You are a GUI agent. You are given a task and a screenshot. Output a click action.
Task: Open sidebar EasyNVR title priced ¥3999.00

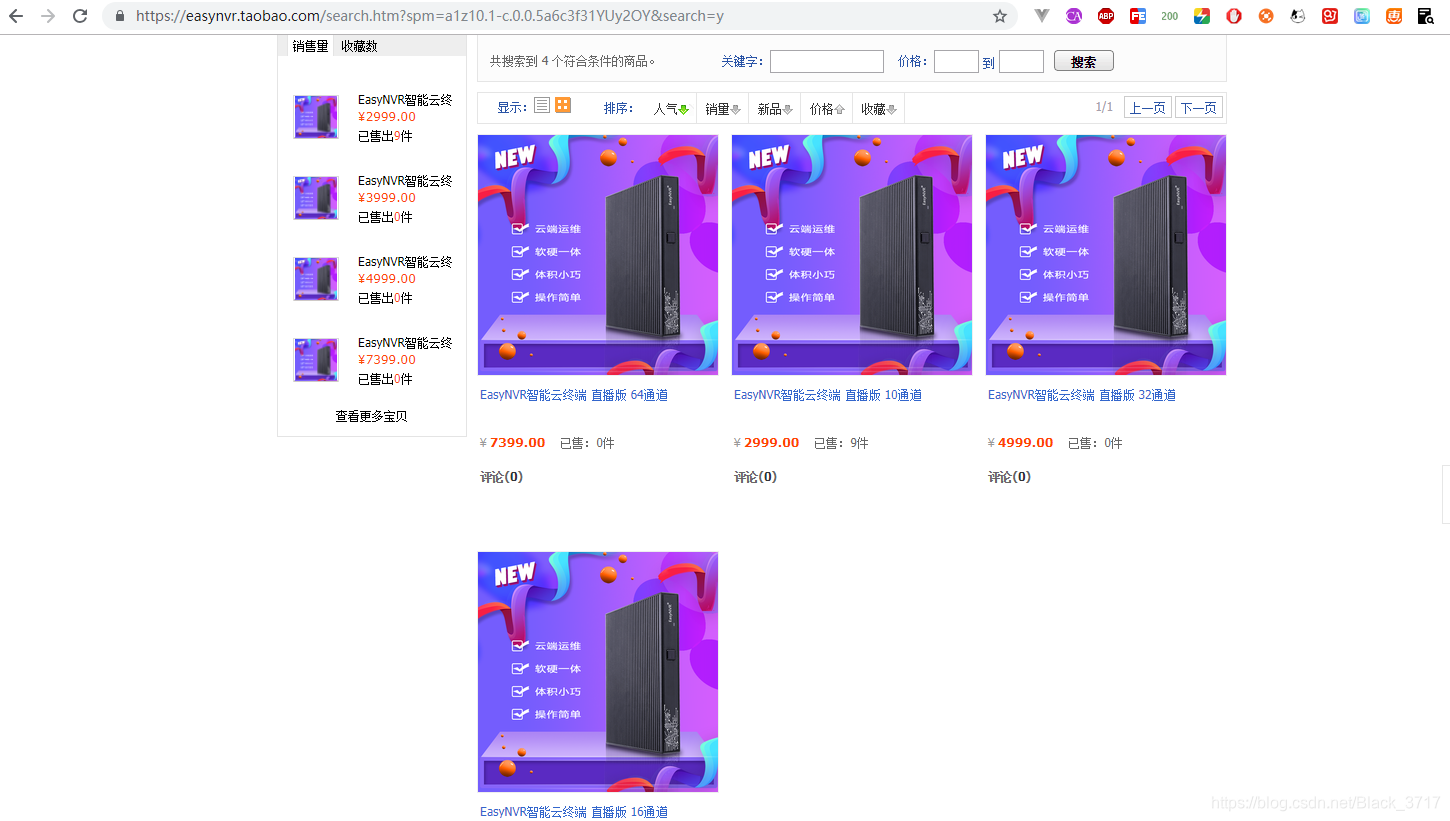405,181
